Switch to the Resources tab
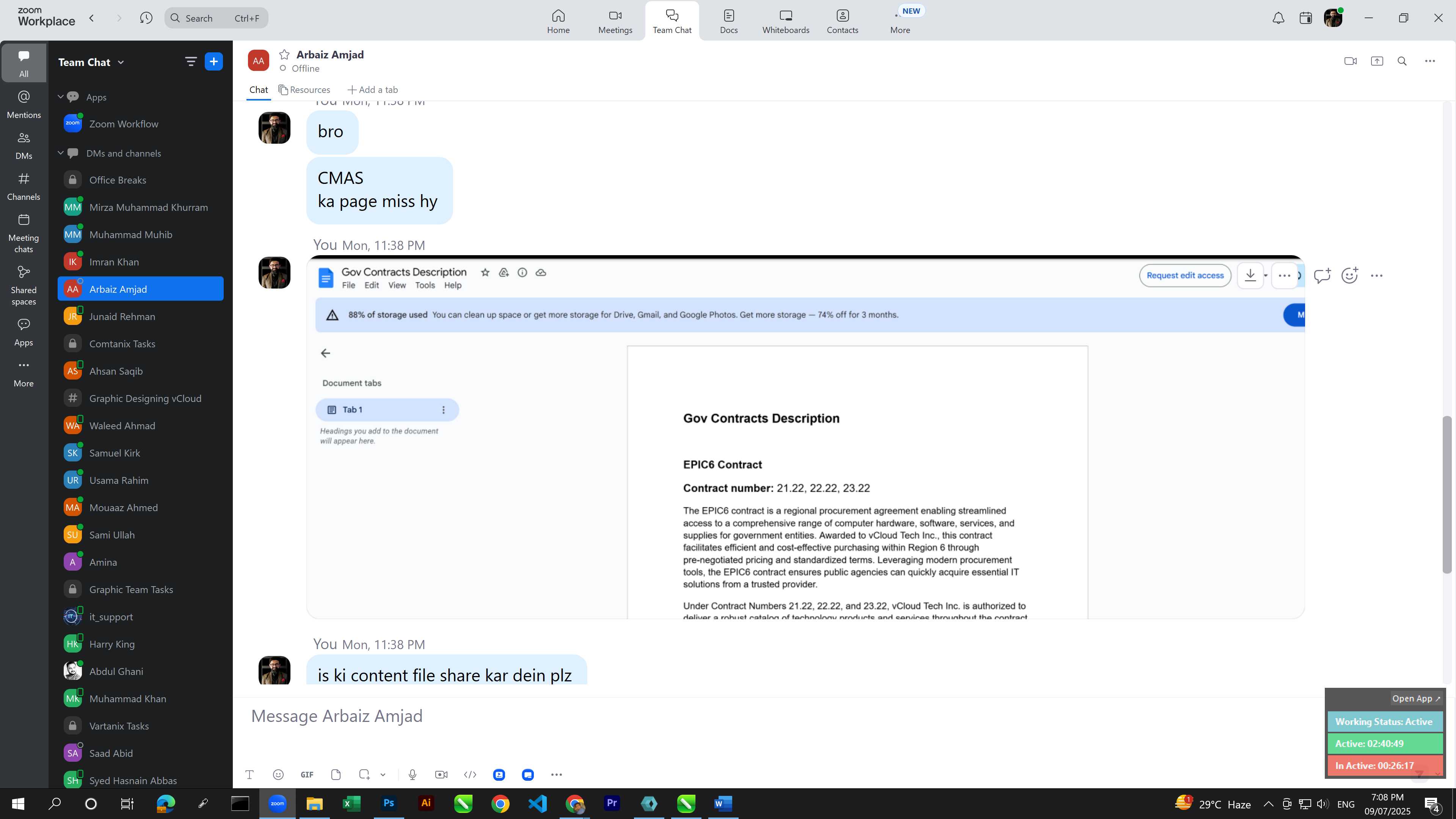 [x=304, y=90]
